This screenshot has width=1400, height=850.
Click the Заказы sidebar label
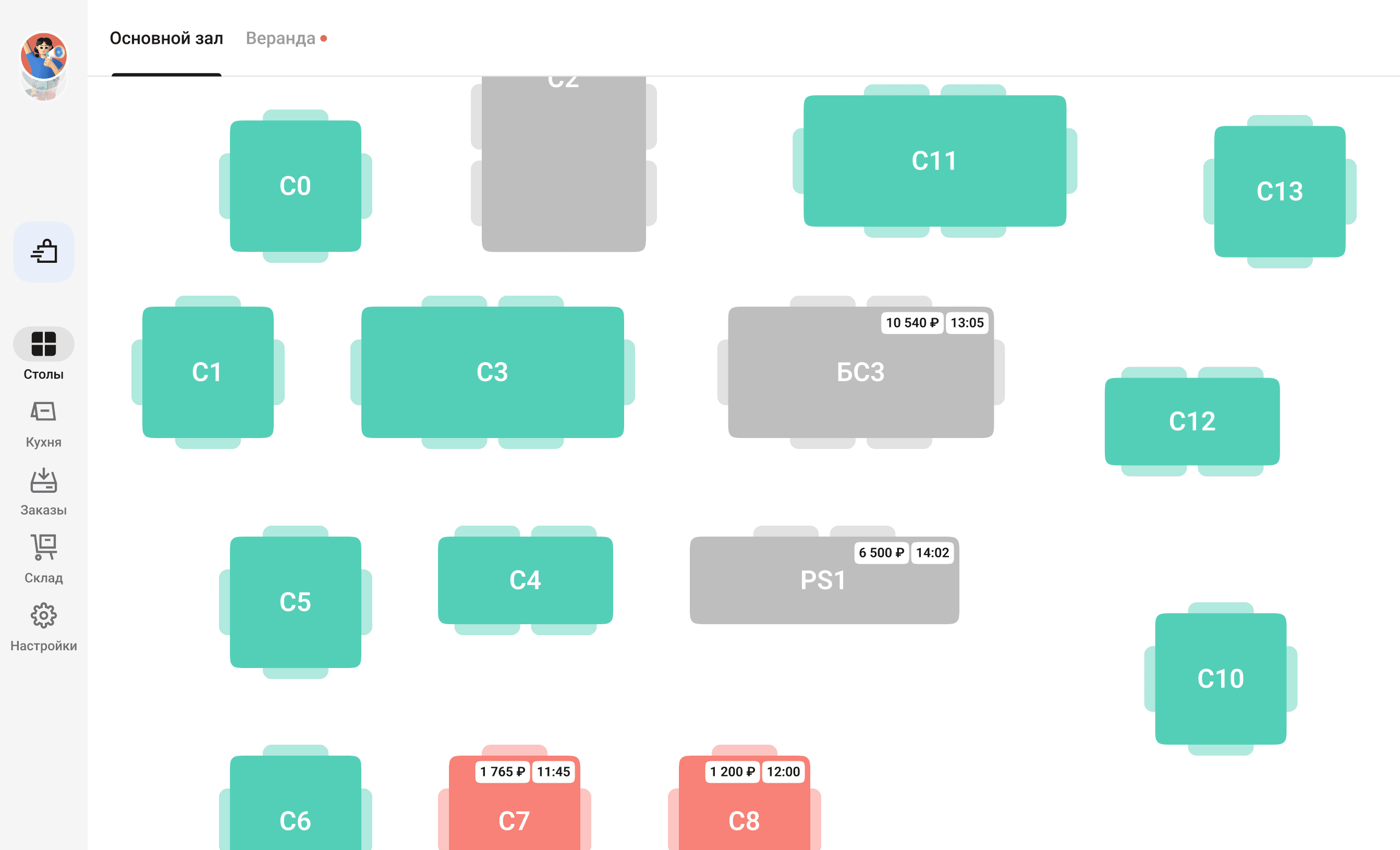tap(44, 510)
